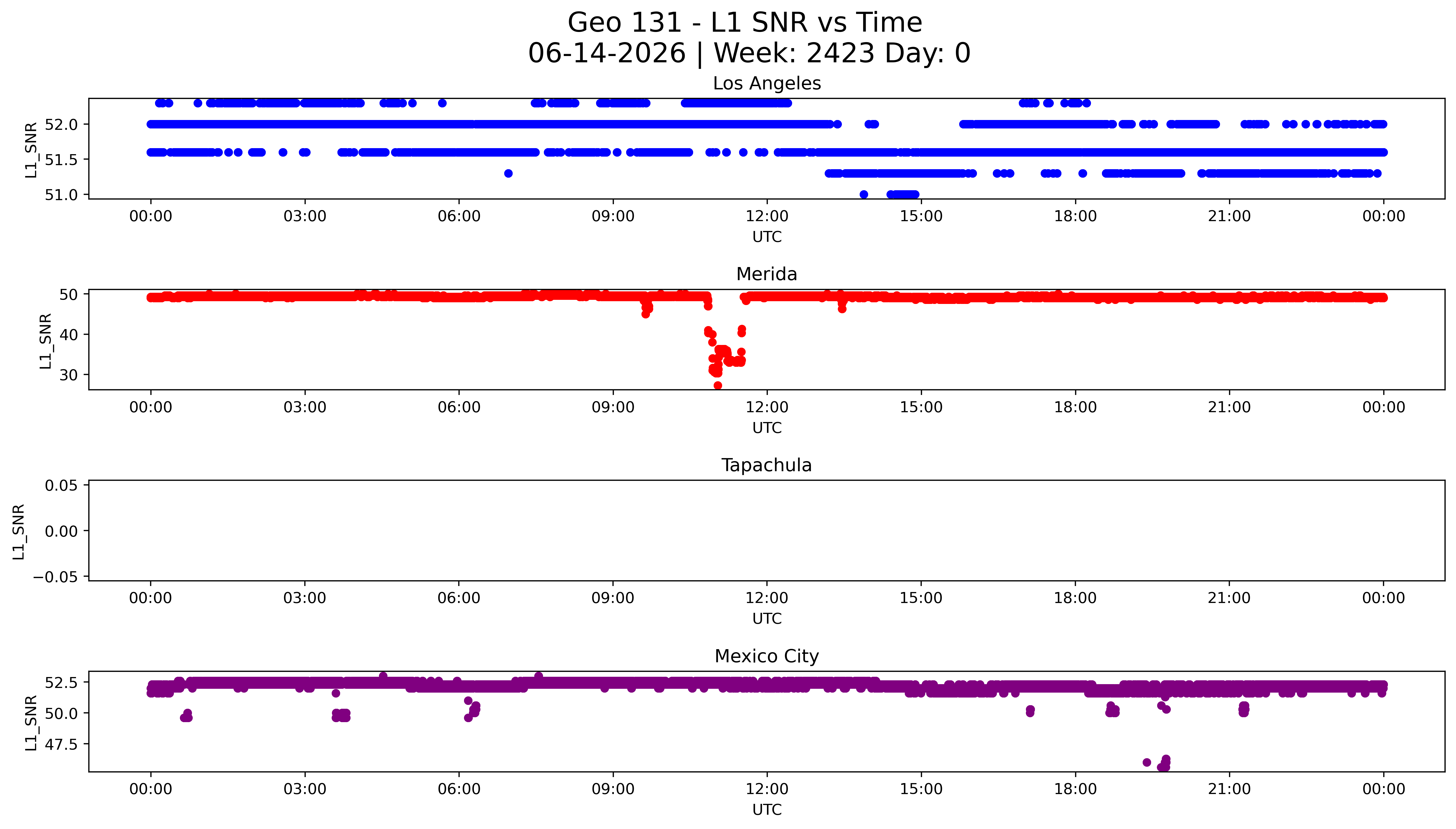The height and width of the screenshot is (829, 1456).
Task: Click the 0.00 y-axis label in Tapachula plot
Action: tap(62, 531)
